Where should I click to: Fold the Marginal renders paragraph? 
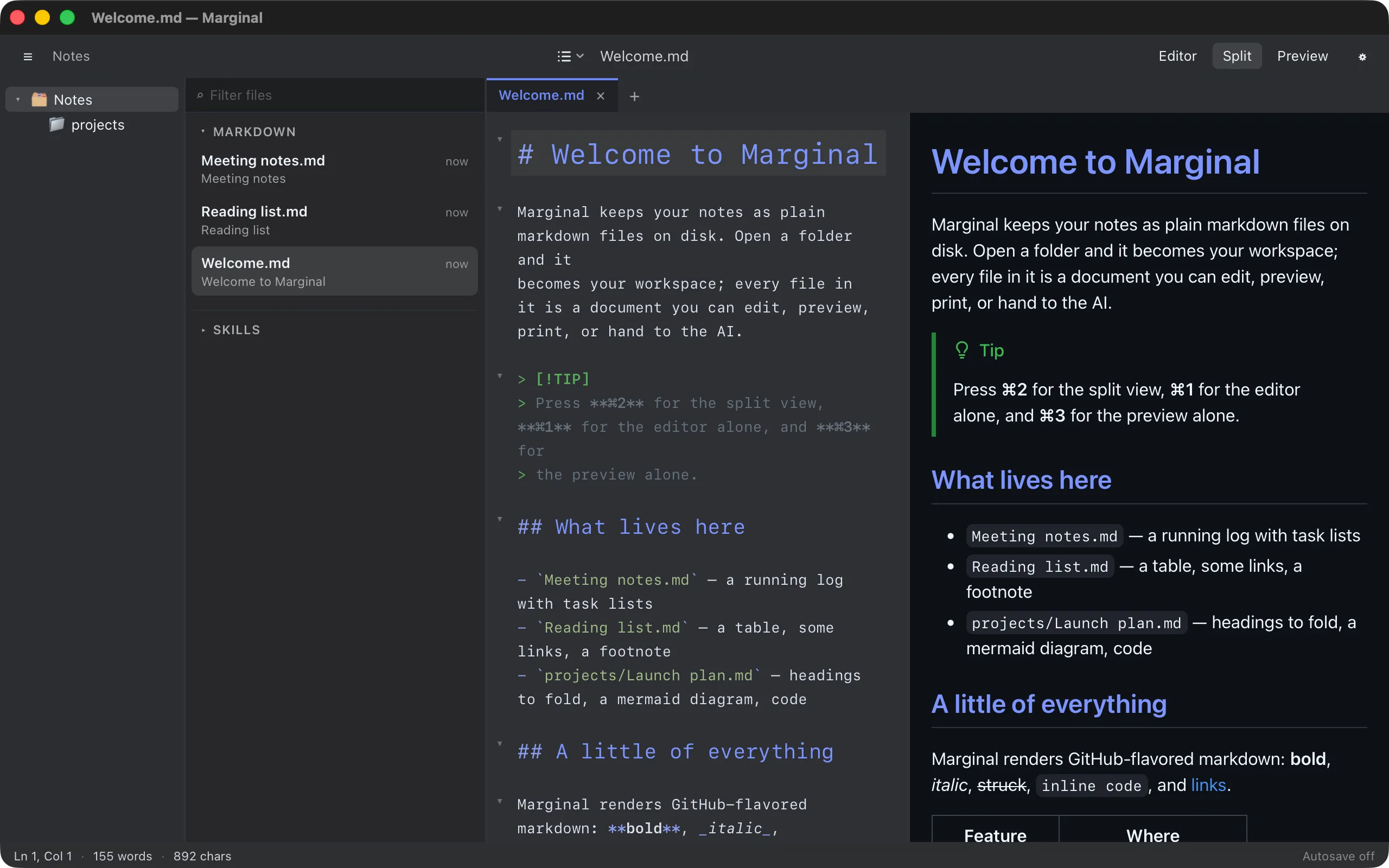500,801
